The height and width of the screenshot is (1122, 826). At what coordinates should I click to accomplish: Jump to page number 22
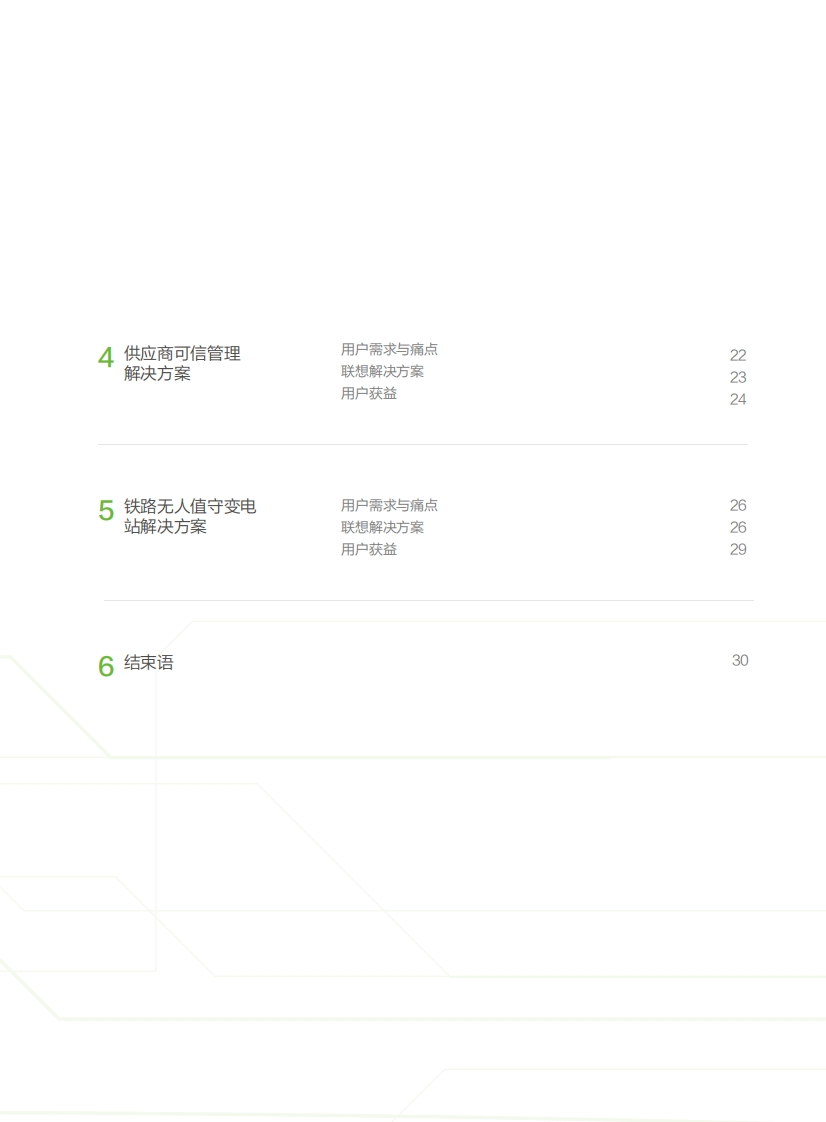pos(738,356)
